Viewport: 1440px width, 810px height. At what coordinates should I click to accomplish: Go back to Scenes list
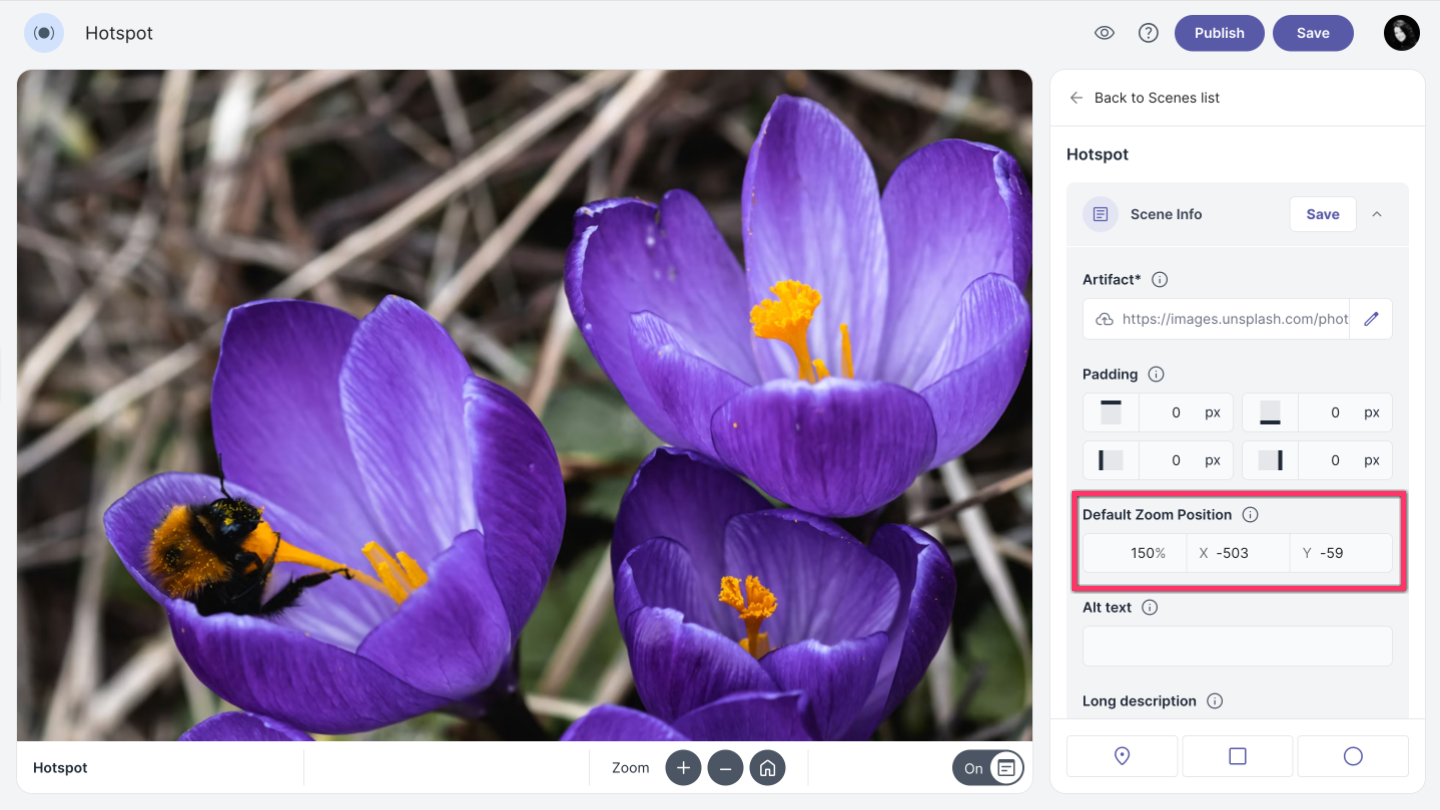1145,98
